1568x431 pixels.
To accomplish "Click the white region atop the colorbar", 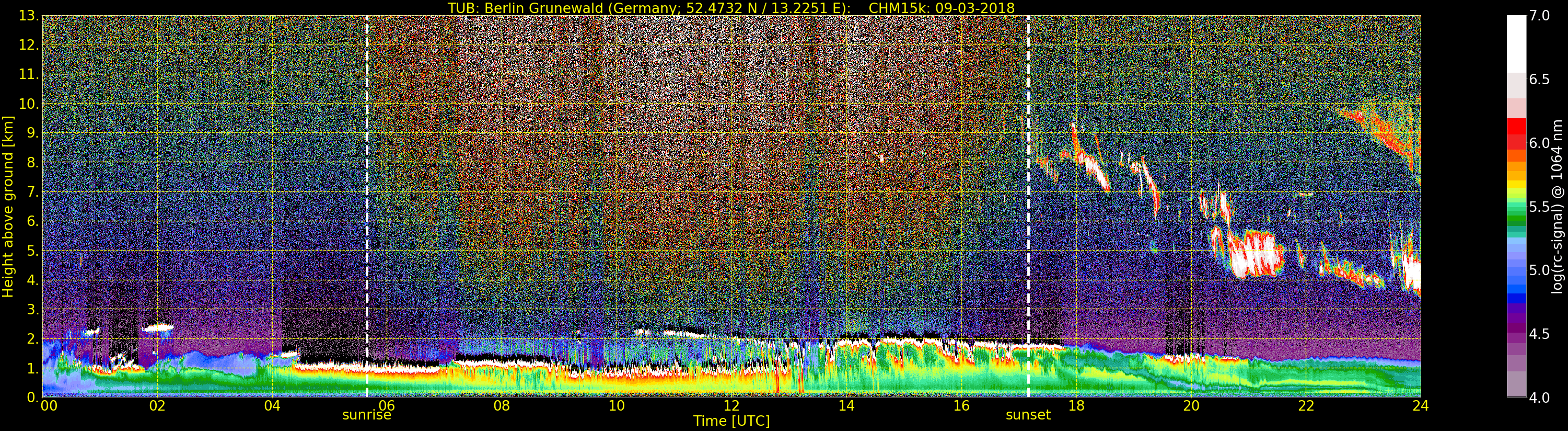I will [x=1516, y=44].
